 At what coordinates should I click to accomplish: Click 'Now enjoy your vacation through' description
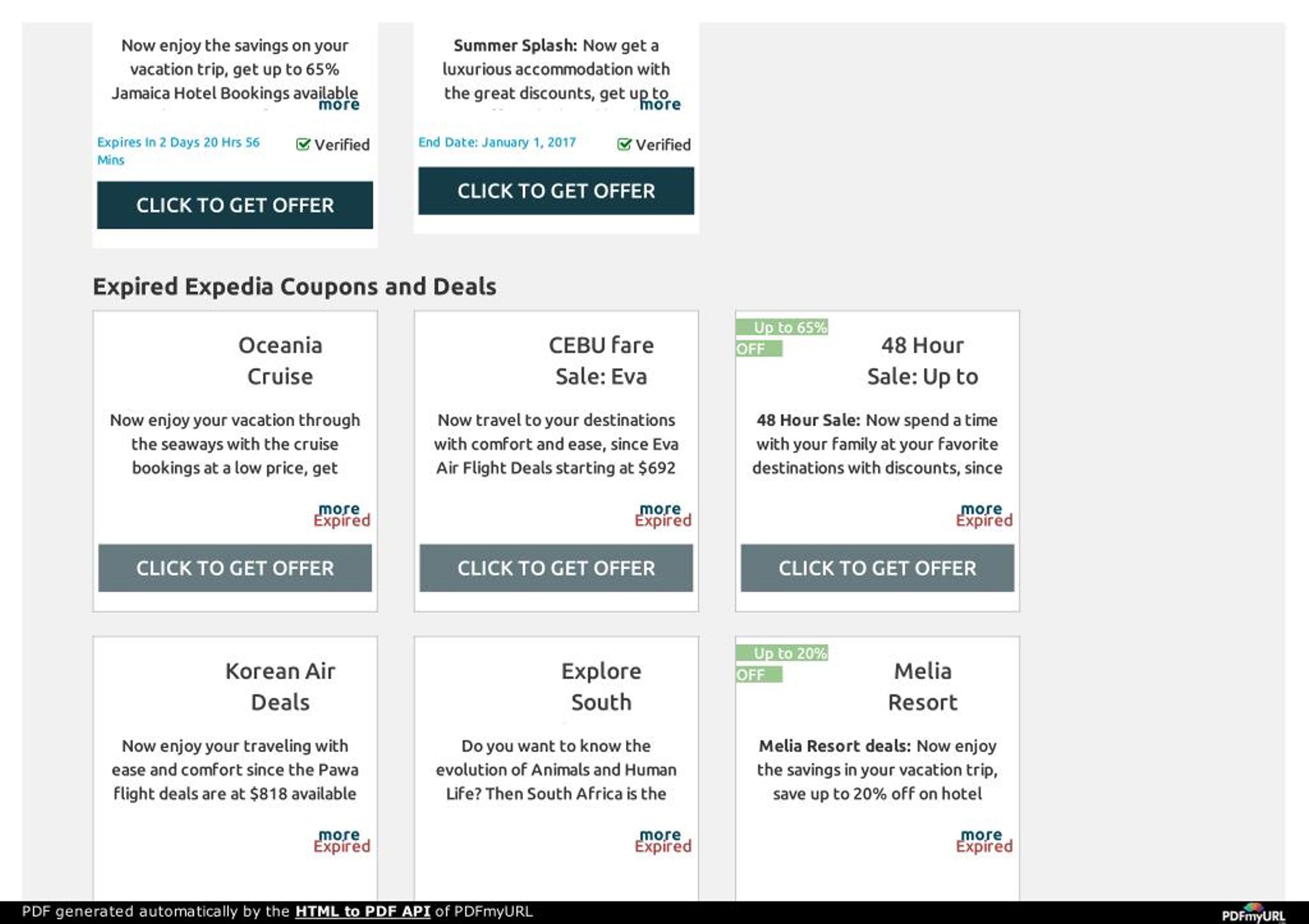235,421
